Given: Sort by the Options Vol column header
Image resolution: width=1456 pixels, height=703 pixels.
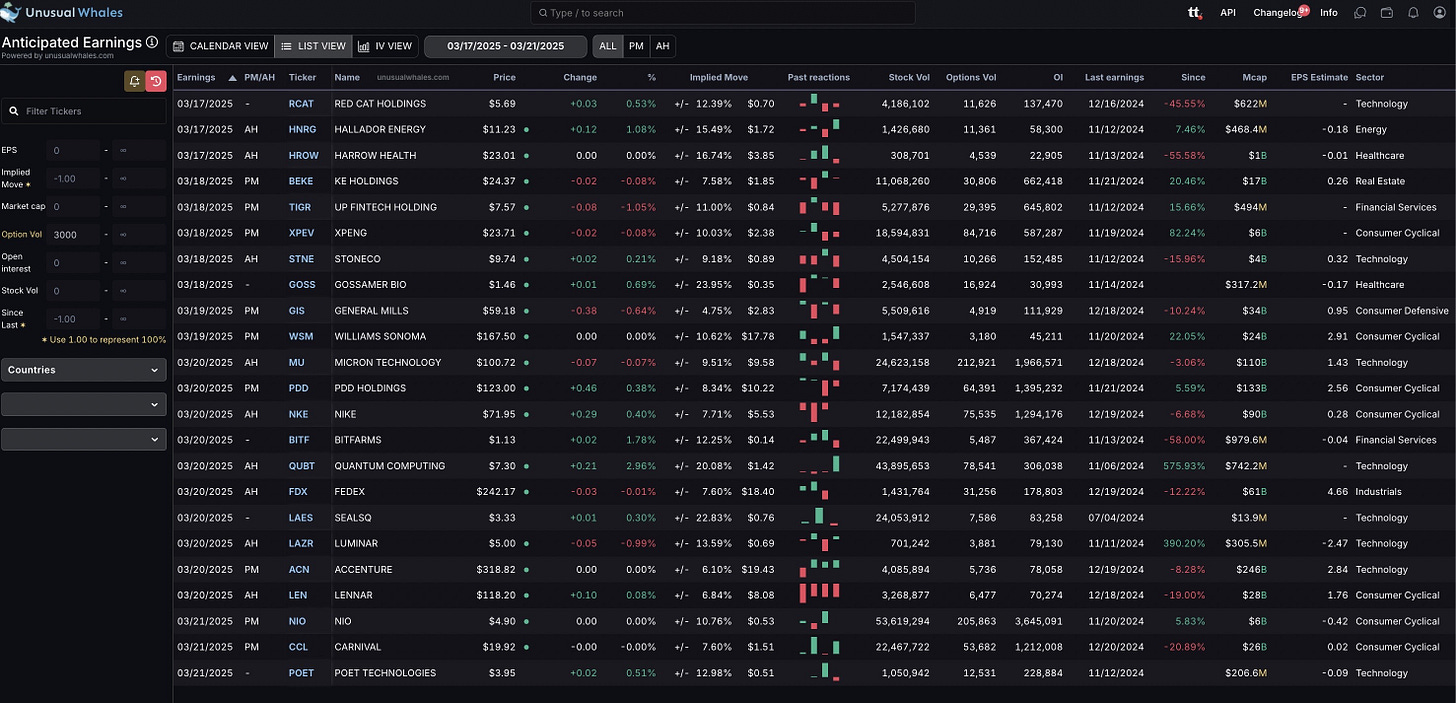Looking at the screenshot, I should coord(972,77).
